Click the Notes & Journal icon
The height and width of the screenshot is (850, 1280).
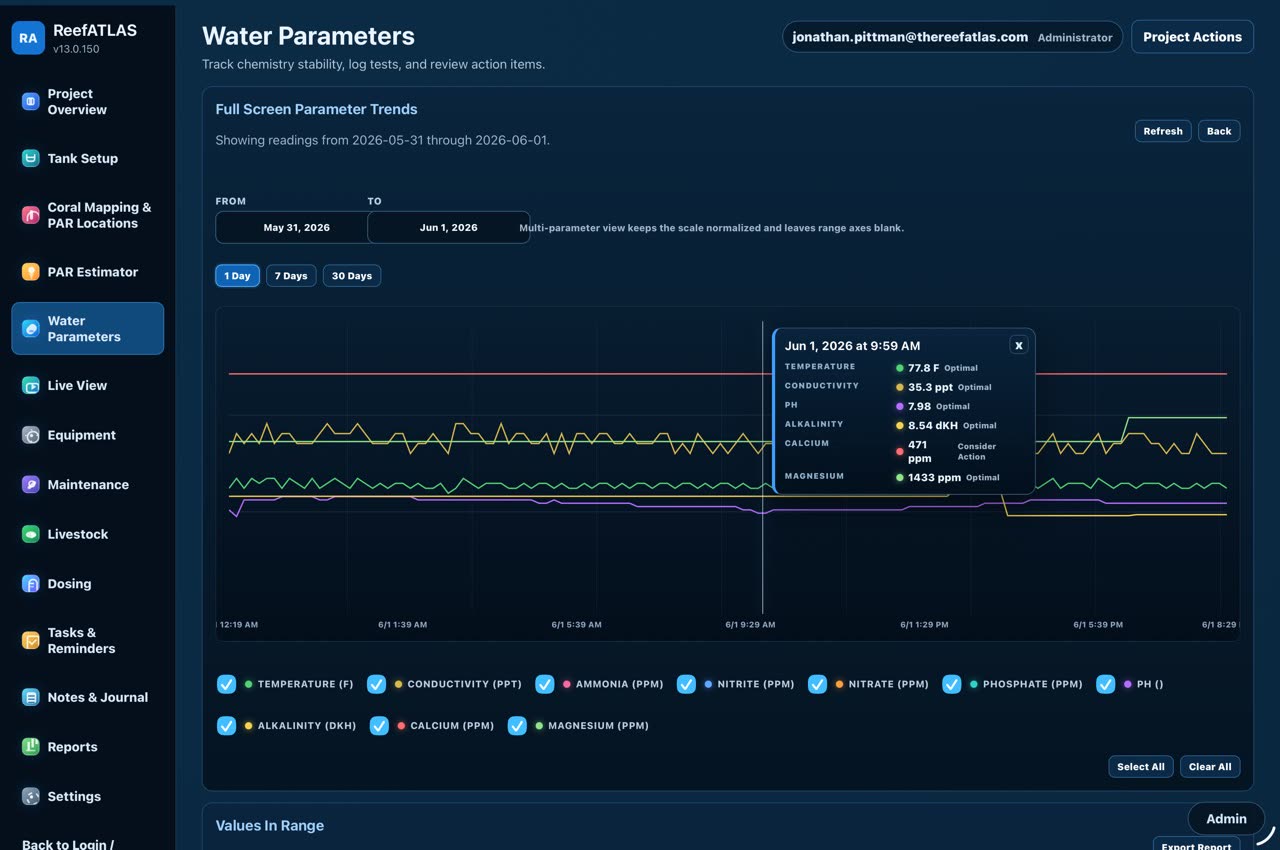31,697
